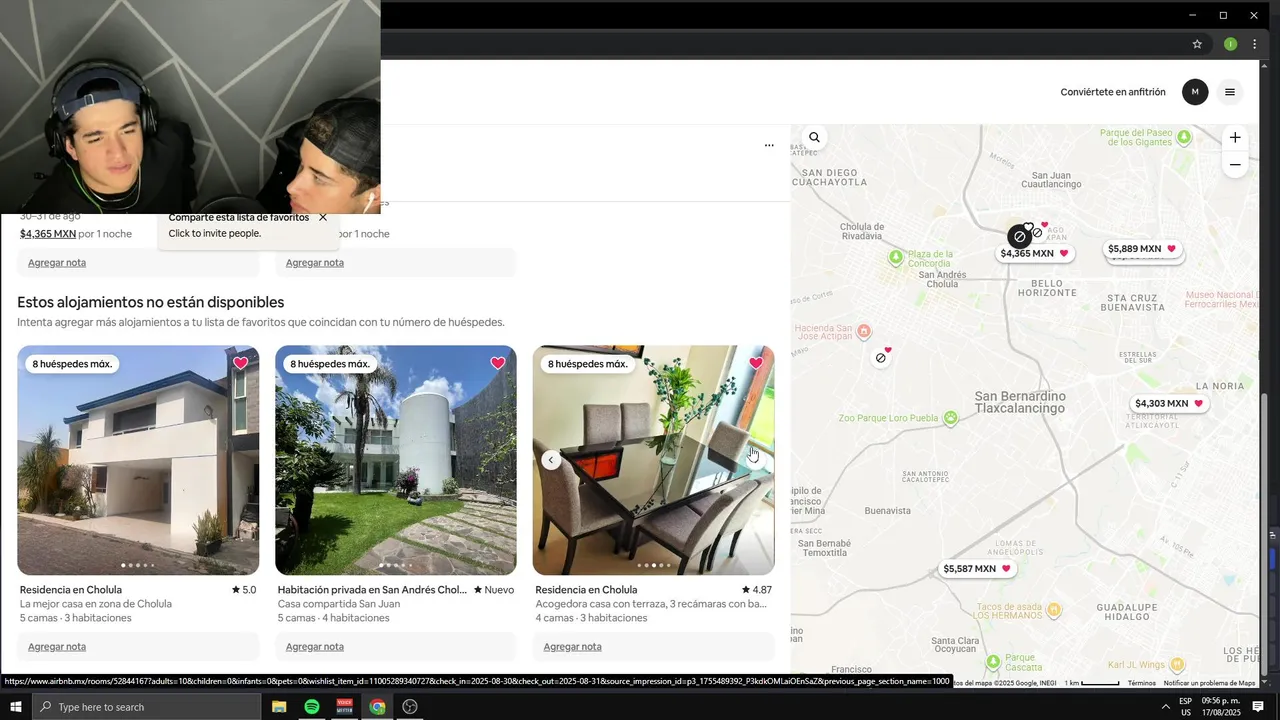
Task: Unfavorite Habitación privada en San Andrés heart
Action: (498, 363)
